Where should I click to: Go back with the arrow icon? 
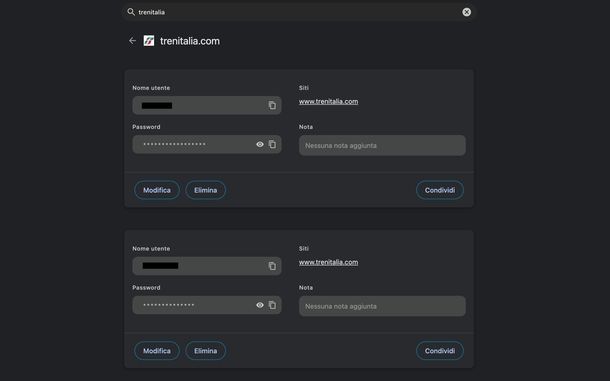click(132, 40)
